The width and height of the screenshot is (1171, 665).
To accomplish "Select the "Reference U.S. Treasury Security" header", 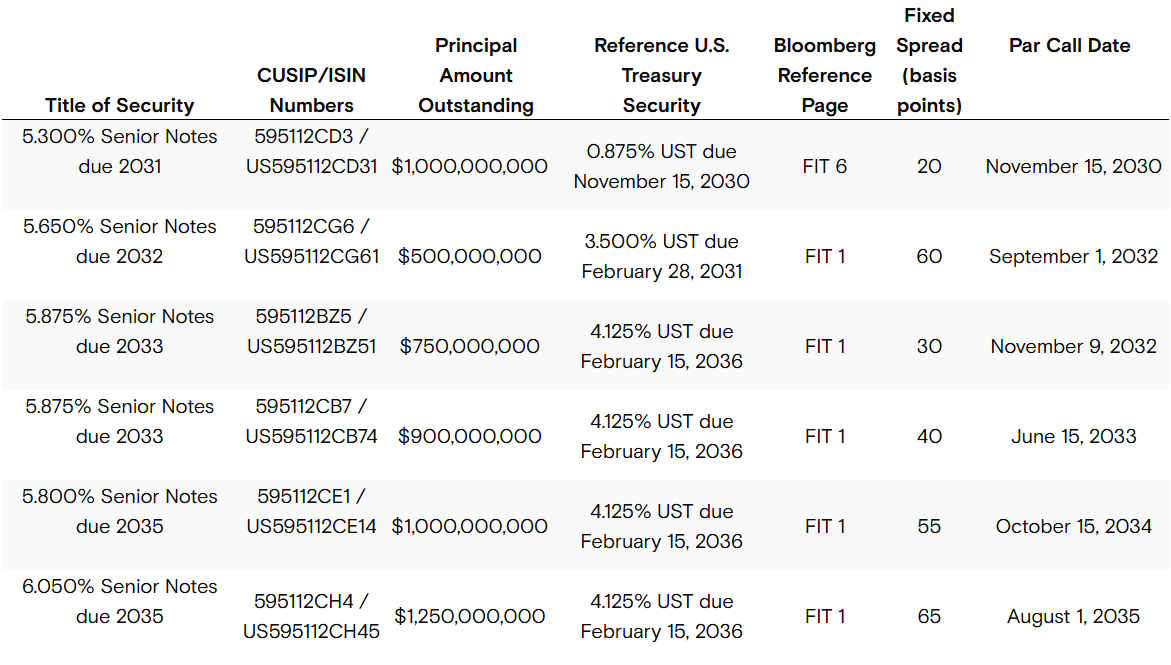I will [661, 75].
